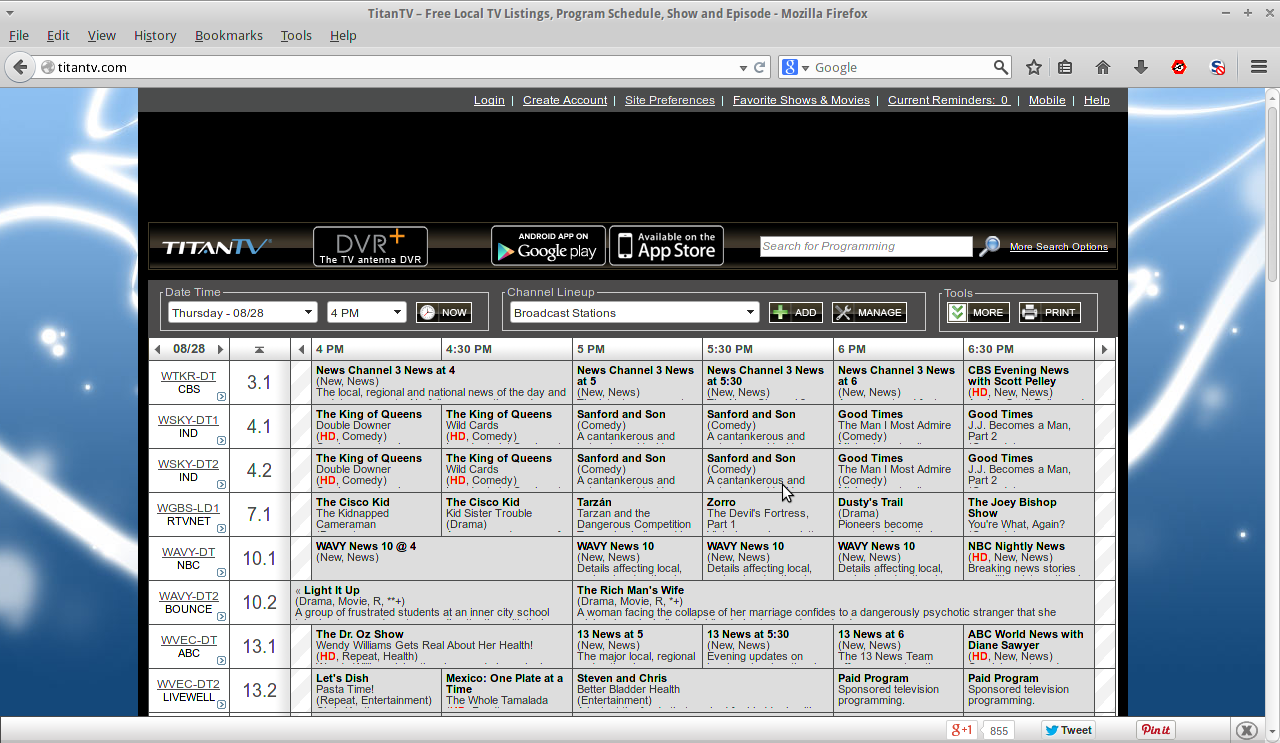Select The Dr. Oz Show listing
Screen dimensions: 1280x743
tap(443, 646)
